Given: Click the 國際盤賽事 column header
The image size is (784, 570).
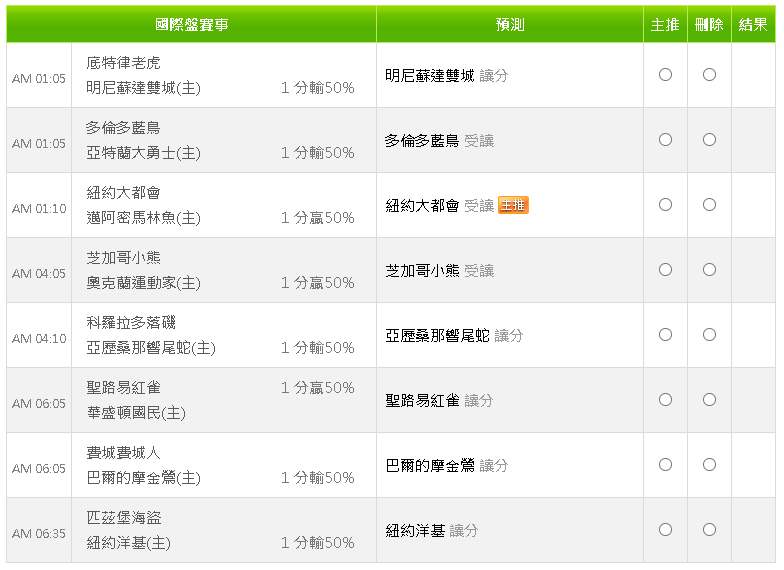Looking at the screenshot, I should [192, 24].
